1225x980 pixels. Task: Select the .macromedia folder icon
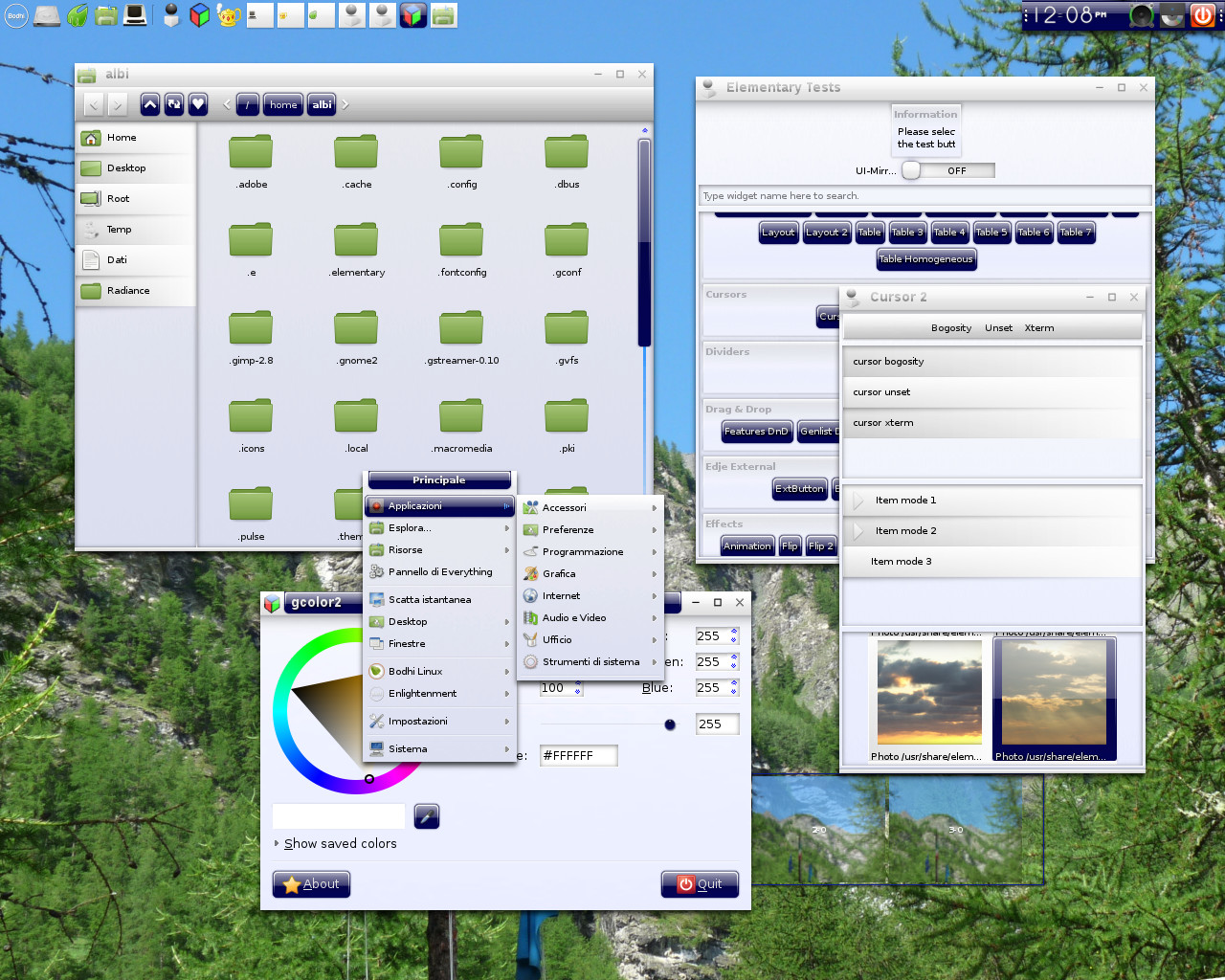pyautogui.click(x=462, y=415)
